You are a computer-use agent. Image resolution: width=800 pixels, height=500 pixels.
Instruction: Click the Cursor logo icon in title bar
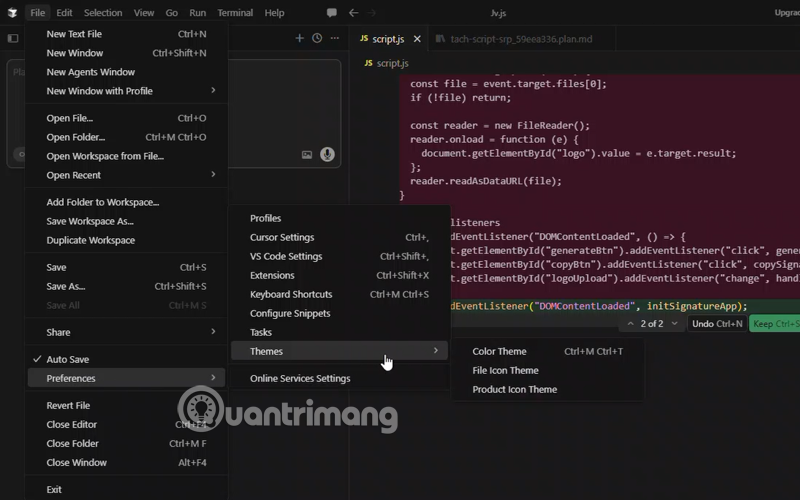coord(12,13)
